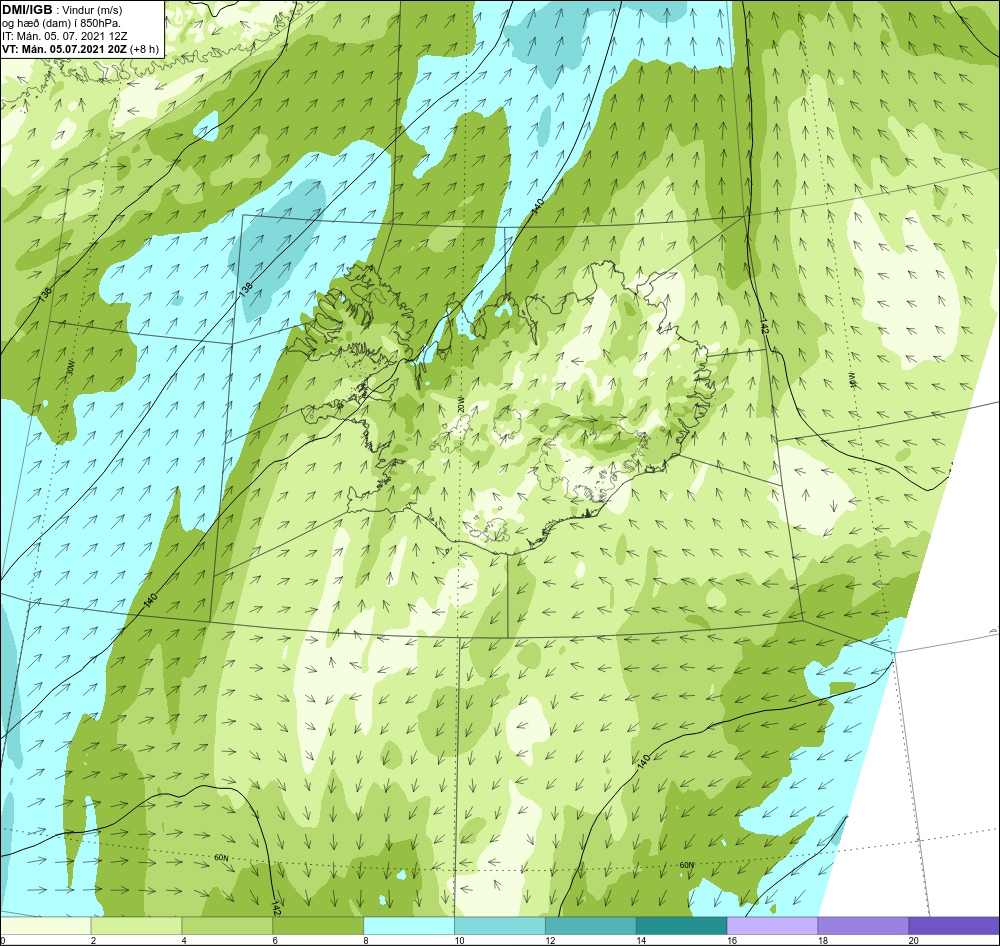The width and height of the screenshot is (1000, 946).
Task: Click the '138' contour label west of Westfjords
Action: click(246, 288)
